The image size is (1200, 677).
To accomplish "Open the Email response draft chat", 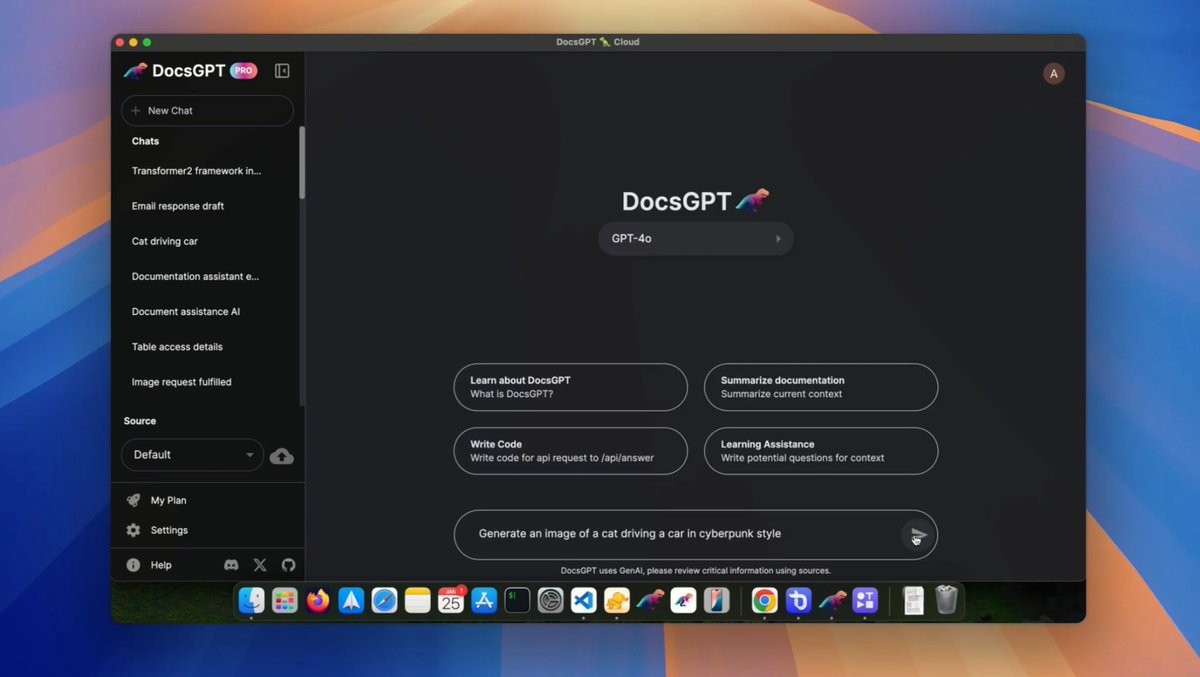I will tap(178, 206).
